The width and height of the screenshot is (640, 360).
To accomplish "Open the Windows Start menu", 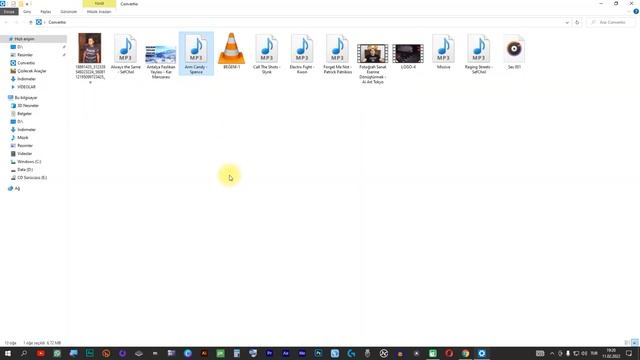I will coord(8,353).
